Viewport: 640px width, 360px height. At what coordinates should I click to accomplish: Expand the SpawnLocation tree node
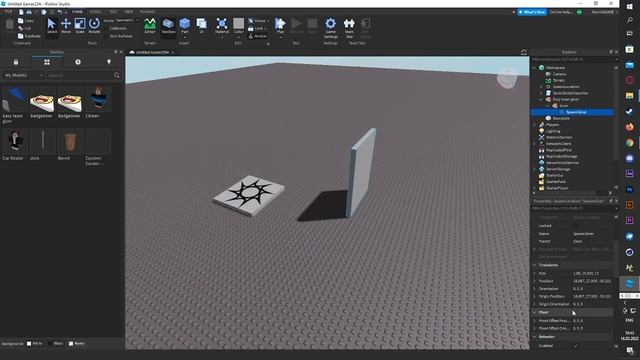pyautogui.click(x=542, y=87)
